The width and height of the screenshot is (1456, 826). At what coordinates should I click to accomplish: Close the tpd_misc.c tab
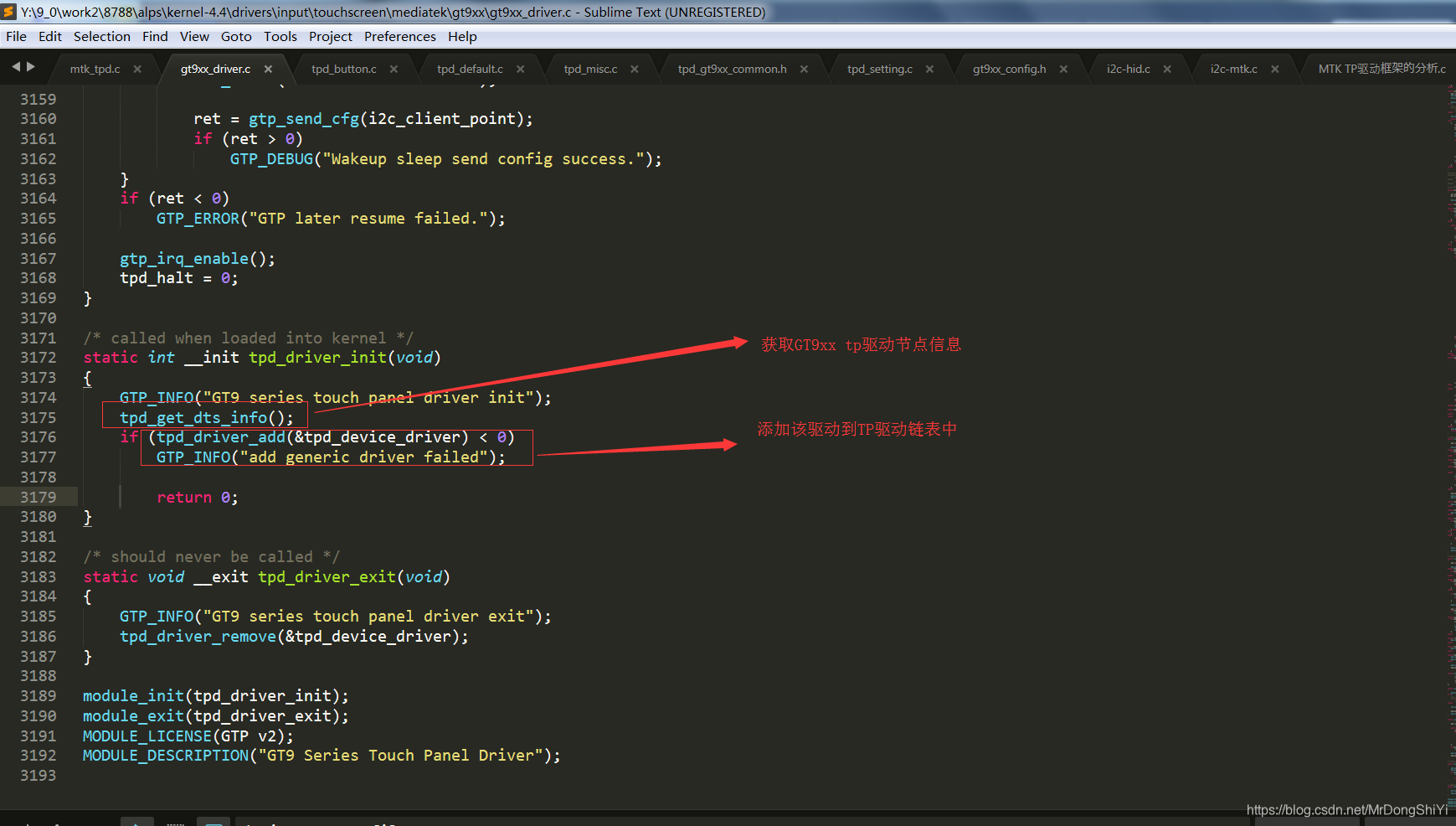tap(635, 69)
